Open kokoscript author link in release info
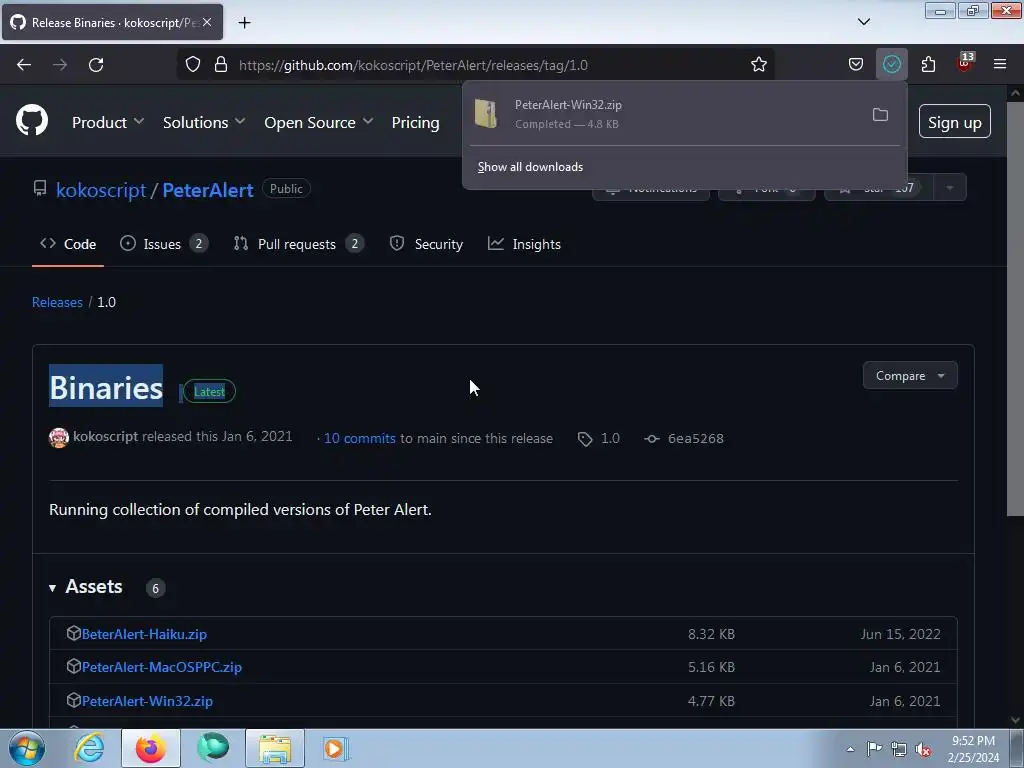The height and width of the screenshot is (768, 1024). coord(105,436)
